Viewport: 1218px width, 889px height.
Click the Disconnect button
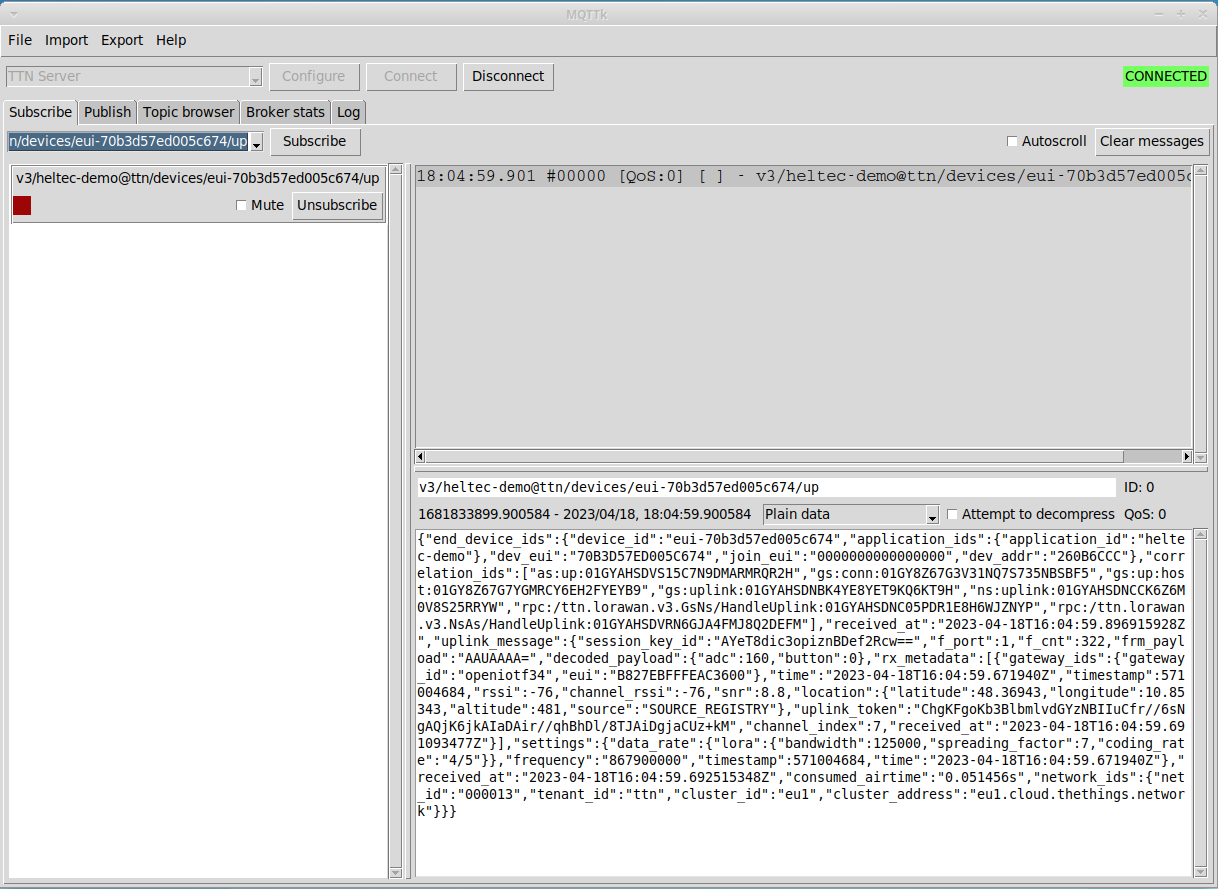point(508,76)
